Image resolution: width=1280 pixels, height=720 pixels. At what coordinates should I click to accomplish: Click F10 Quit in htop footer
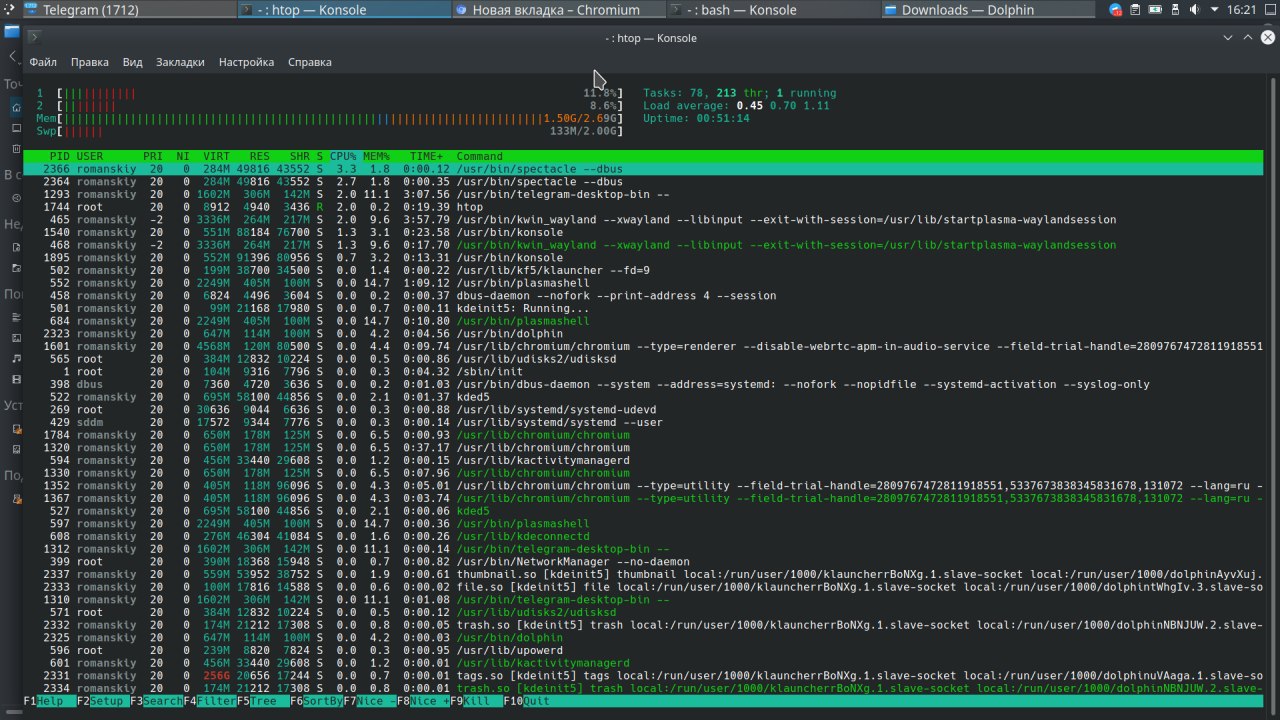point(526,701)
